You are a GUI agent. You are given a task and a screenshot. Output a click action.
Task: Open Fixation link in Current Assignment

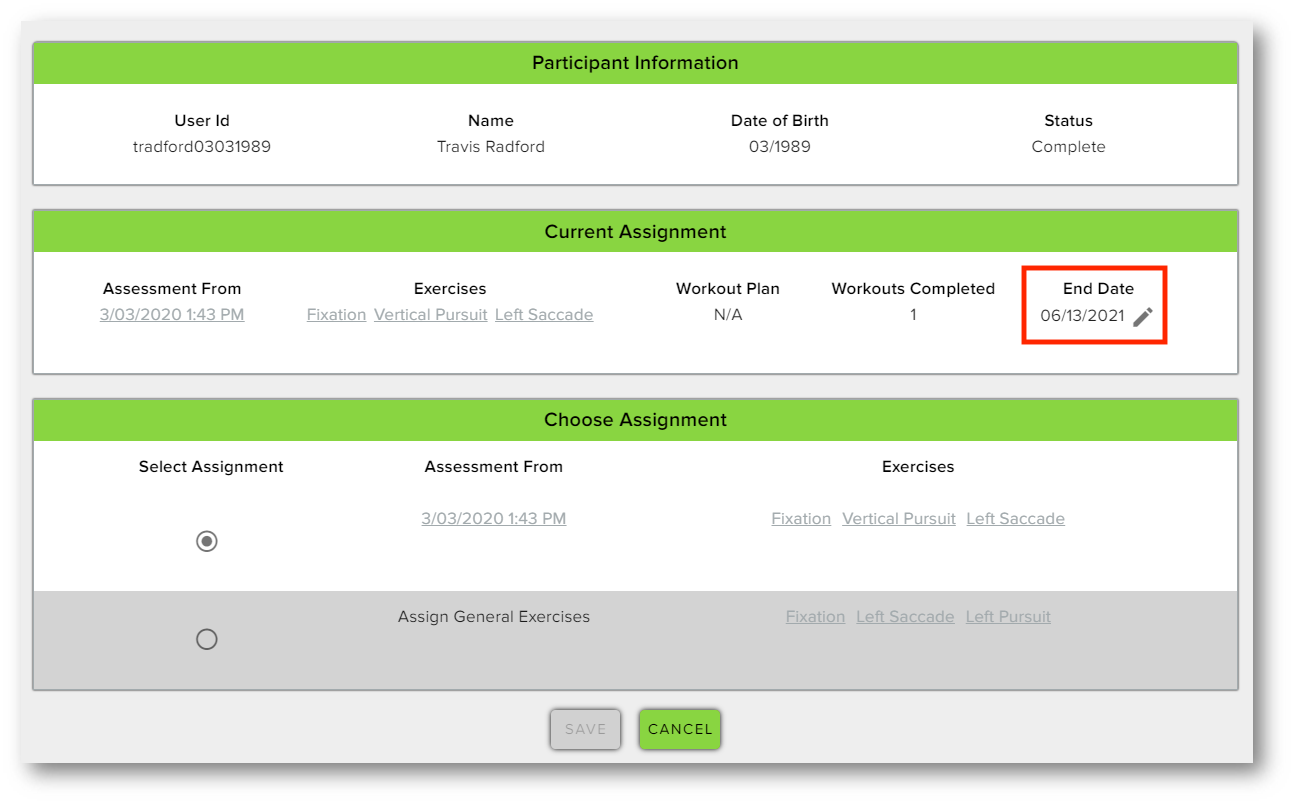click(x=336, y=315)
